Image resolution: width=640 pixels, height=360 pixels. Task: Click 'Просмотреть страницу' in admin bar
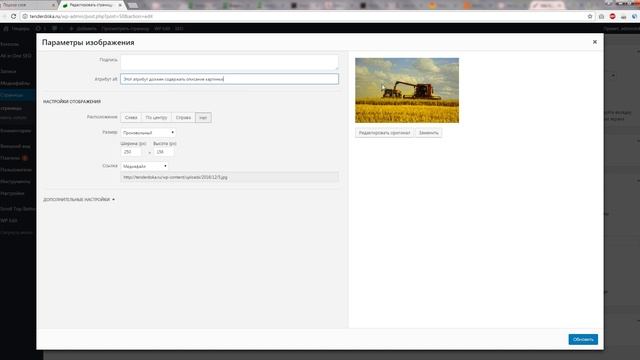pos(125,29)
